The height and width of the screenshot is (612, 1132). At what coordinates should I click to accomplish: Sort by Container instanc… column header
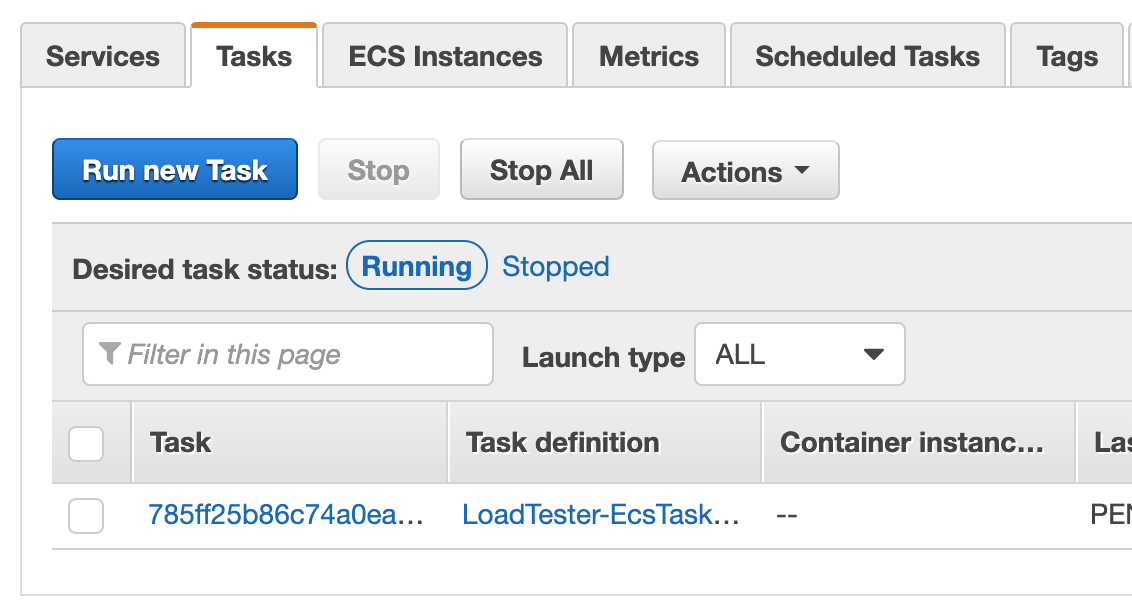pos(918,442)
